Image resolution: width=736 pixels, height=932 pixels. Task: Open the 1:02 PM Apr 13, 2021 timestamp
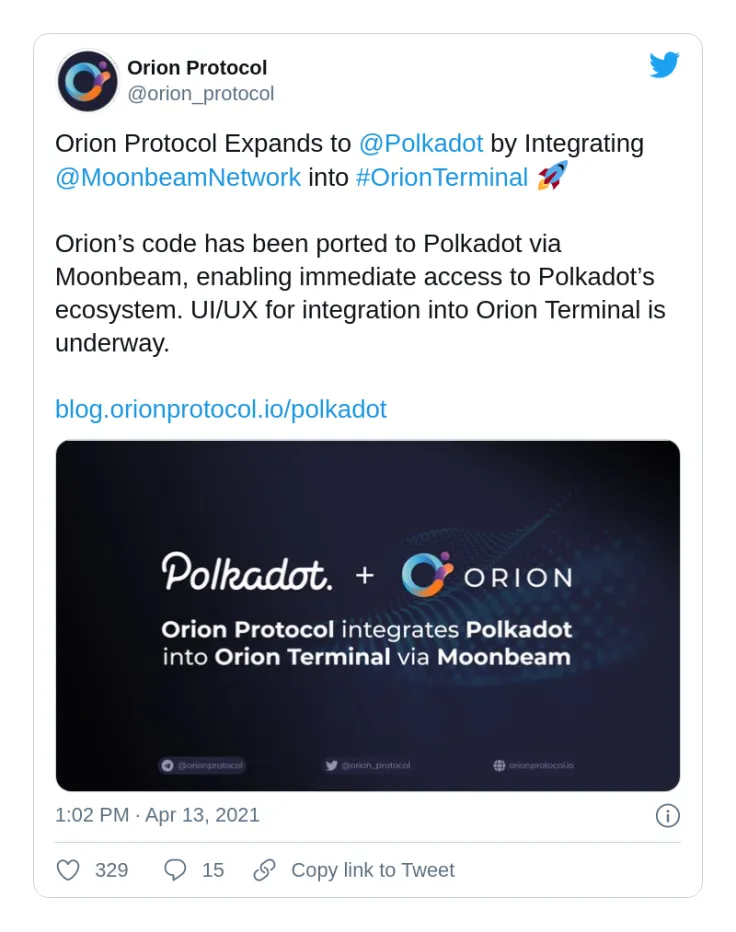[x=157, y=815]
